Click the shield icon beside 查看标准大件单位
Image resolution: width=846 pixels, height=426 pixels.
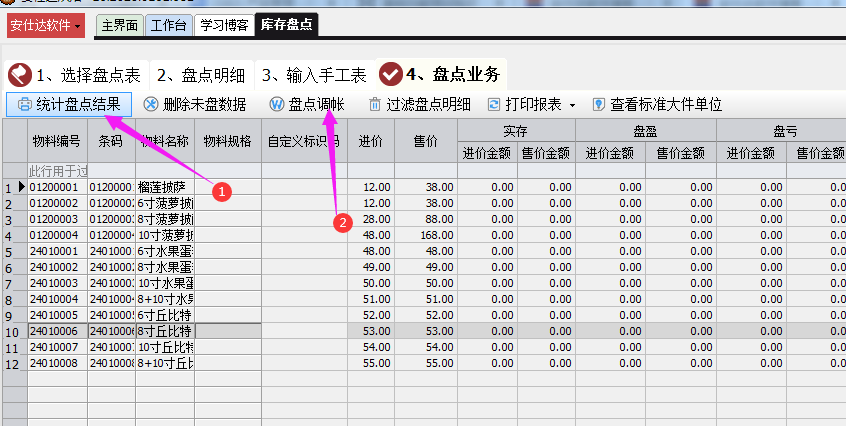598,104
